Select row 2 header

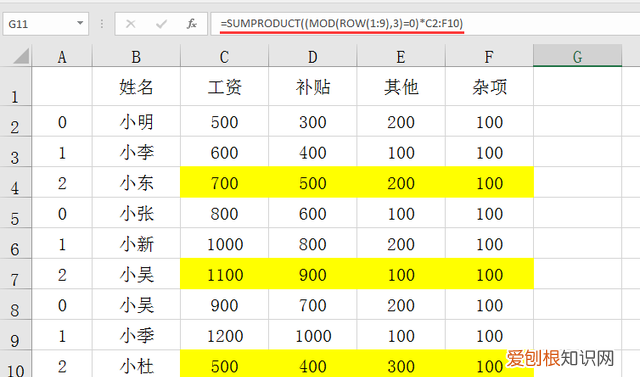tap(16, 122)
